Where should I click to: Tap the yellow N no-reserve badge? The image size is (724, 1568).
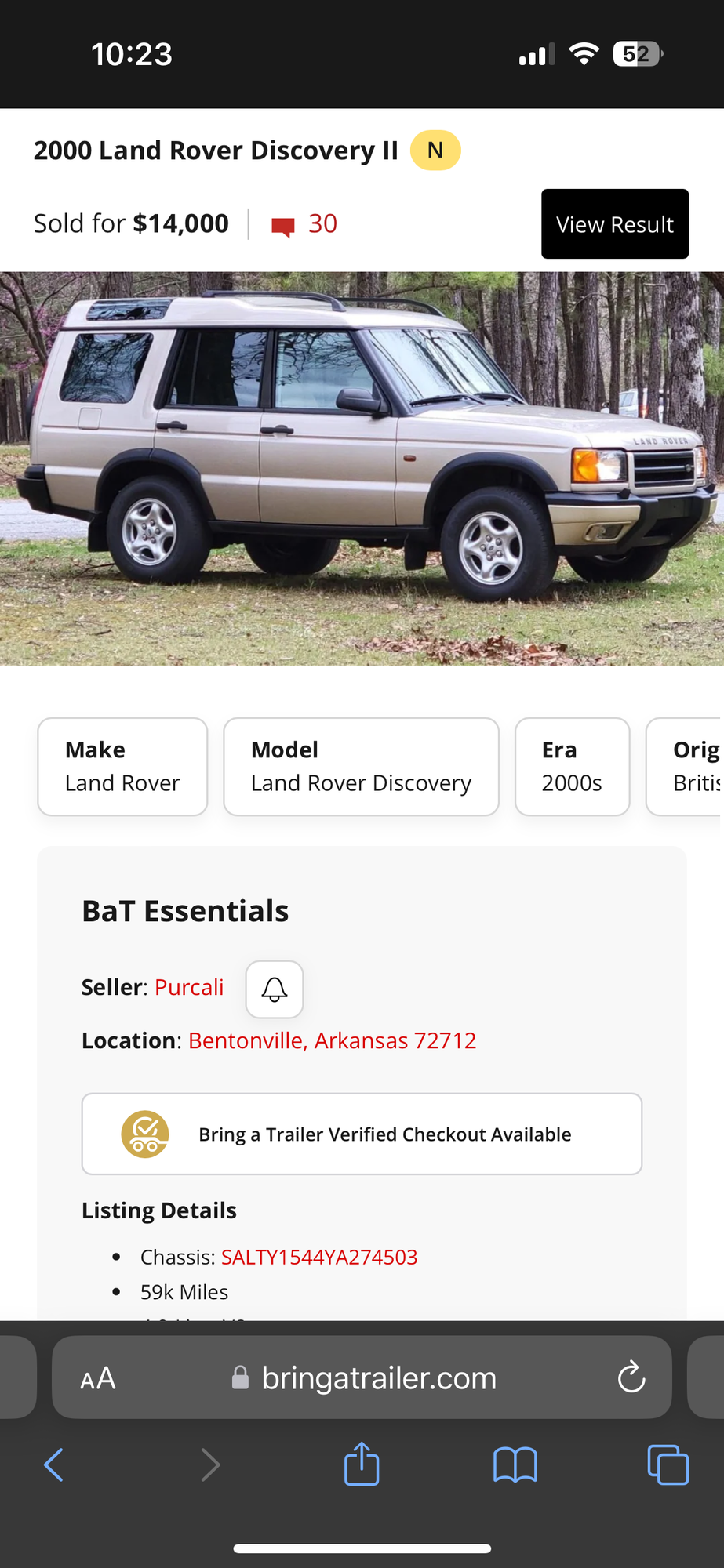coord(435,150)
